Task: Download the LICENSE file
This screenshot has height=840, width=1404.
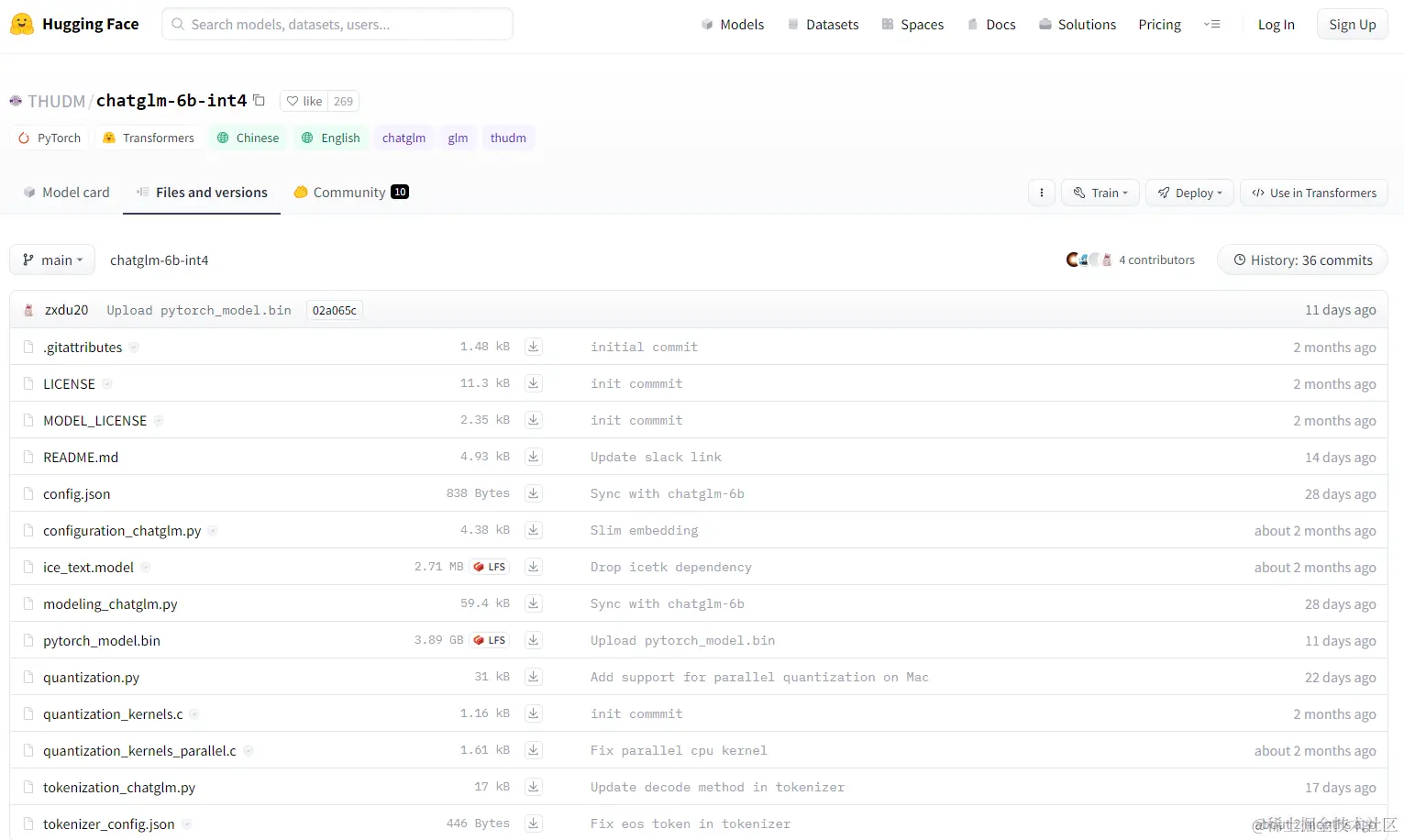Action: click(x=533, y=383)
